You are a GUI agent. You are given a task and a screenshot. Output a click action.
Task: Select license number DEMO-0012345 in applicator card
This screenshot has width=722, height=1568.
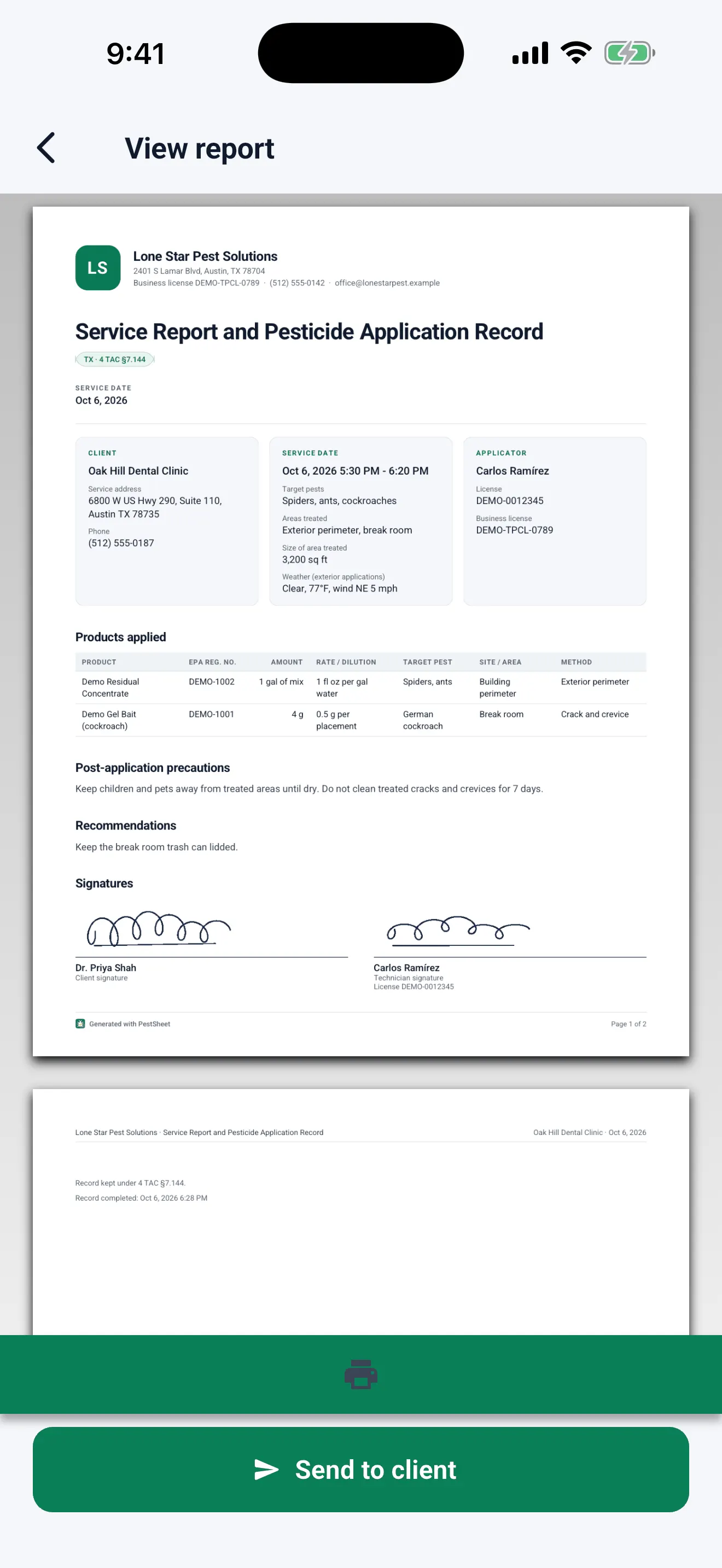(510, 500)
